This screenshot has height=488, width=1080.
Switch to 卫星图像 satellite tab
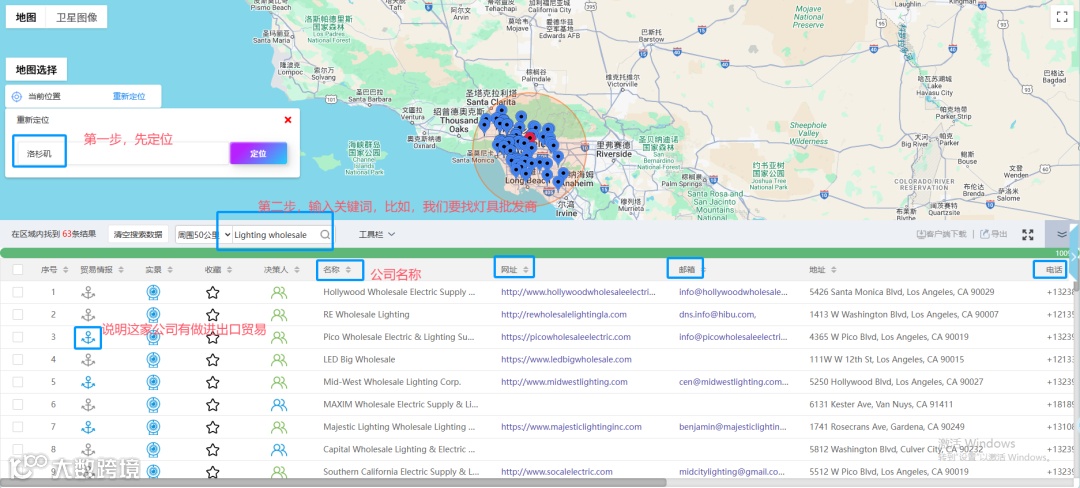pyautogui.click(x=76, y=17)
